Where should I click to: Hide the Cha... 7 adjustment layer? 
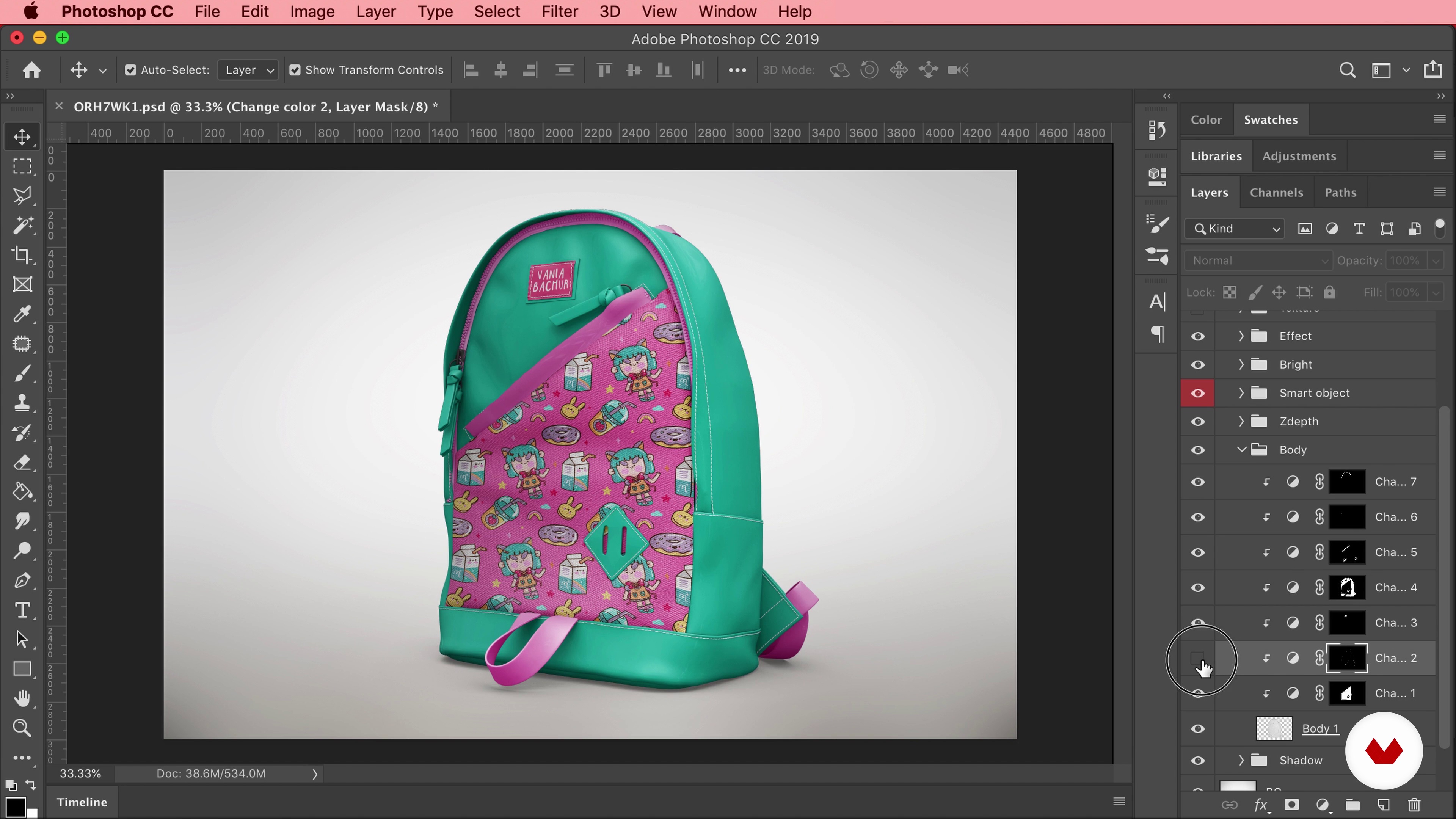[1198, 482]
